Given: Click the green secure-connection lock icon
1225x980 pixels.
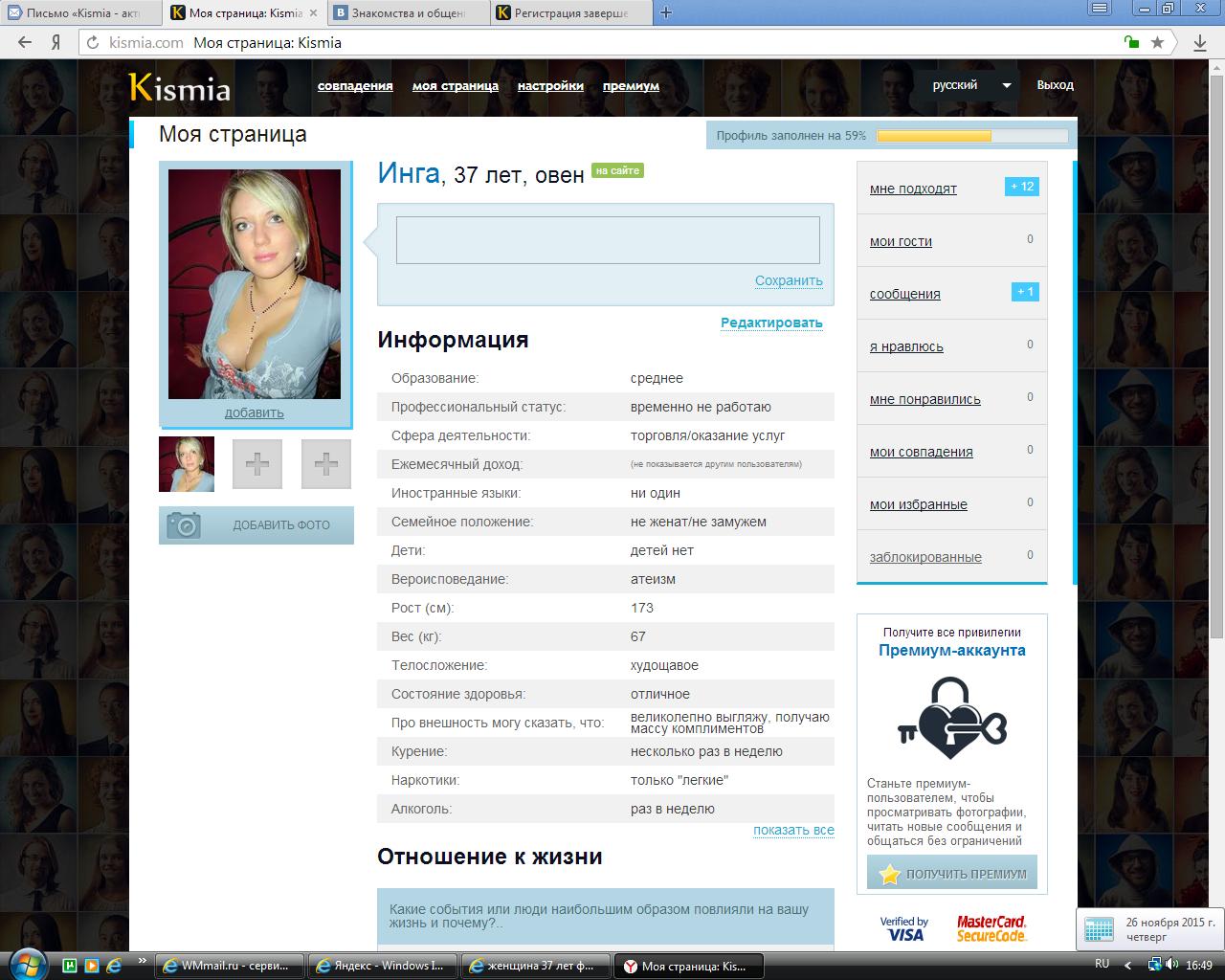Looking at the screenshot, I should (1132, 42).
